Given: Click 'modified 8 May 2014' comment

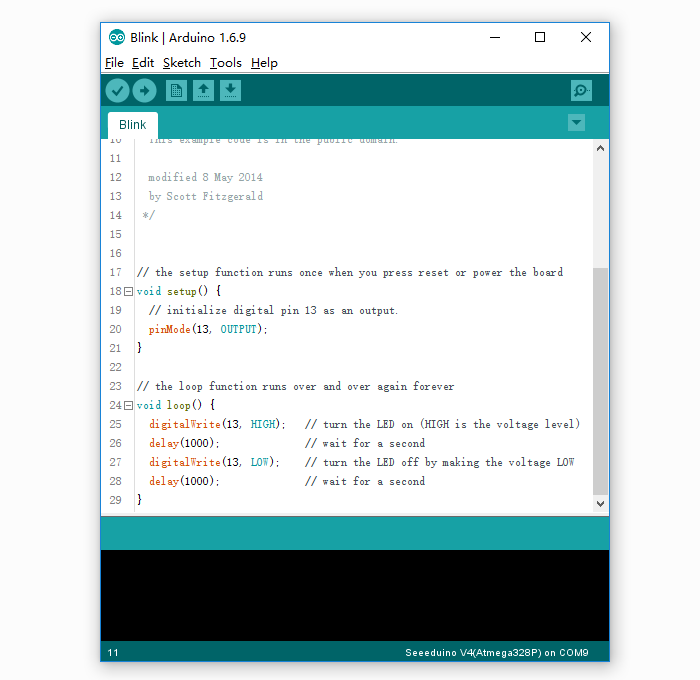Looking at the screenshot, I should pos(205,178).
